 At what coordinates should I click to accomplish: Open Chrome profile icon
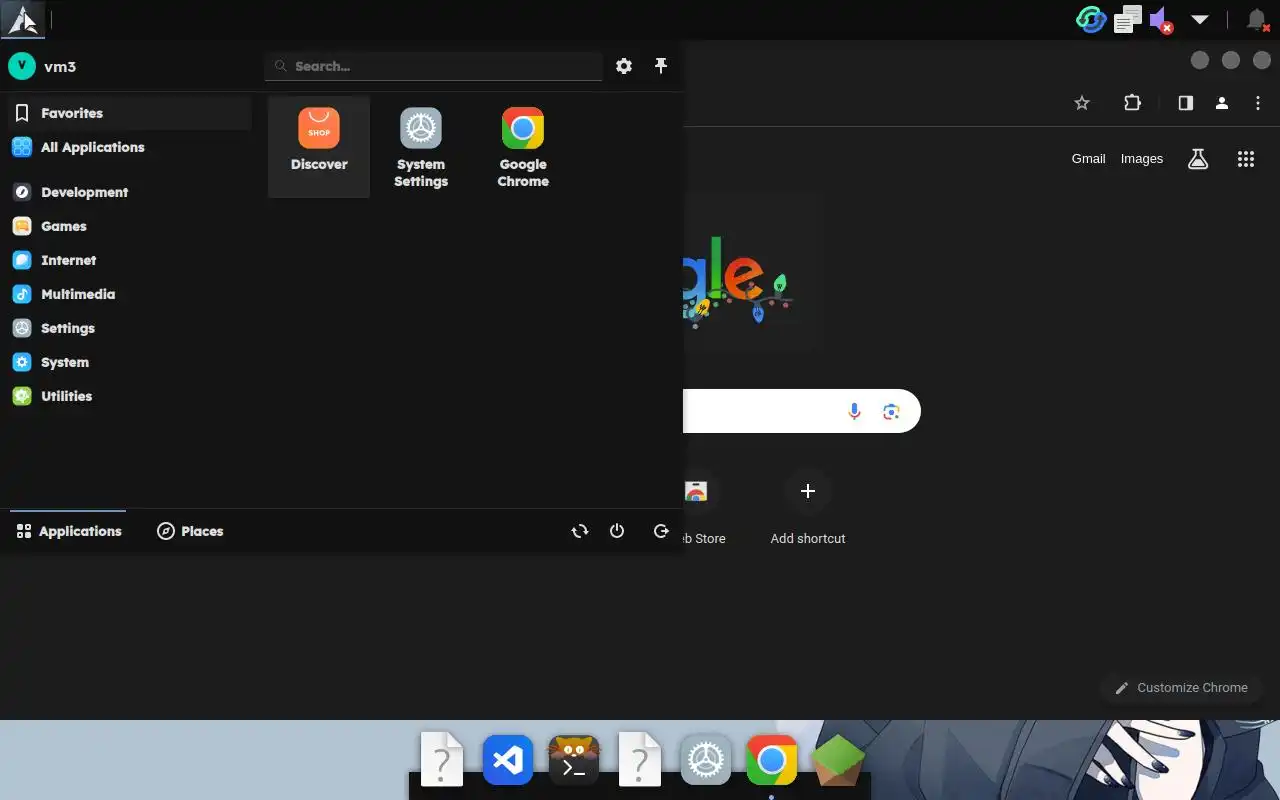[1222, 103]
